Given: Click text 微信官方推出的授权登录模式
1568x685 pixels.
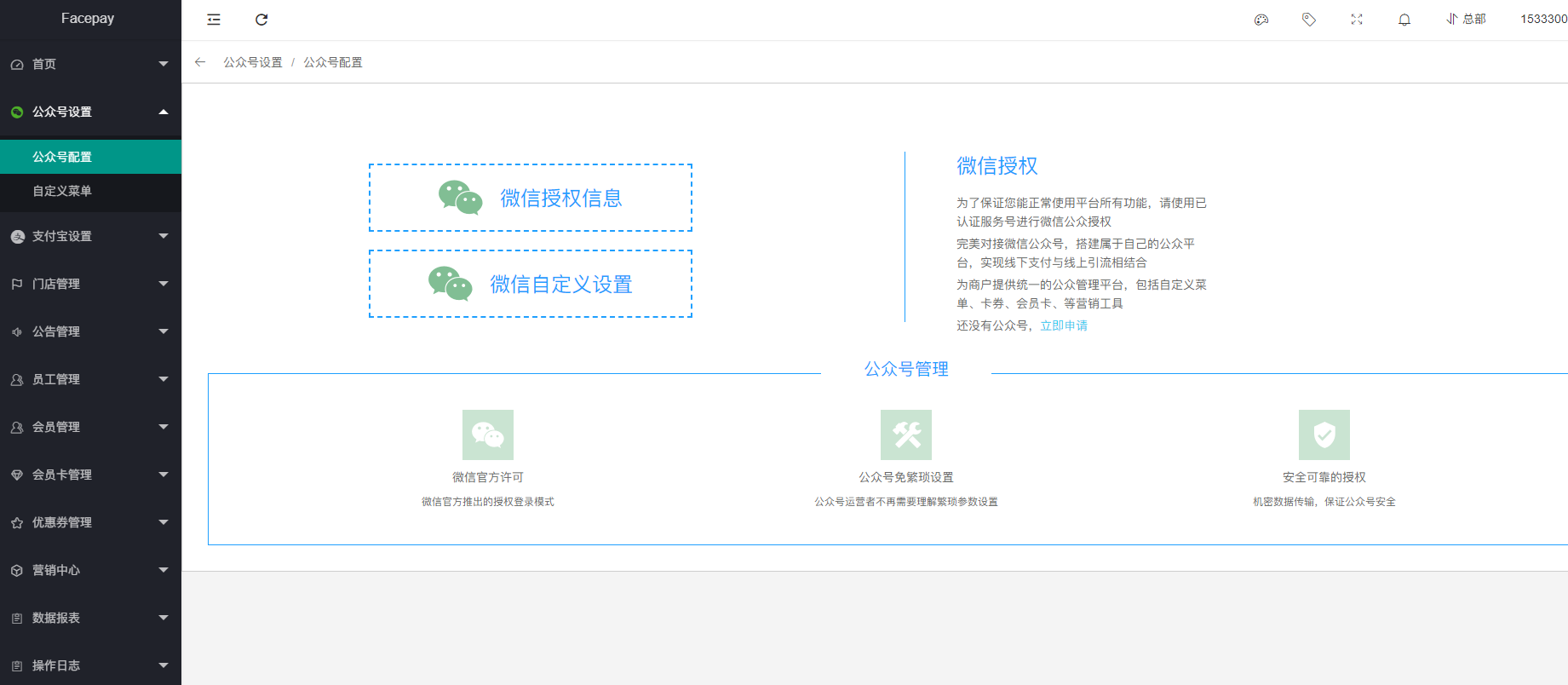Looking at the screenshot, I should click(488, 502).
